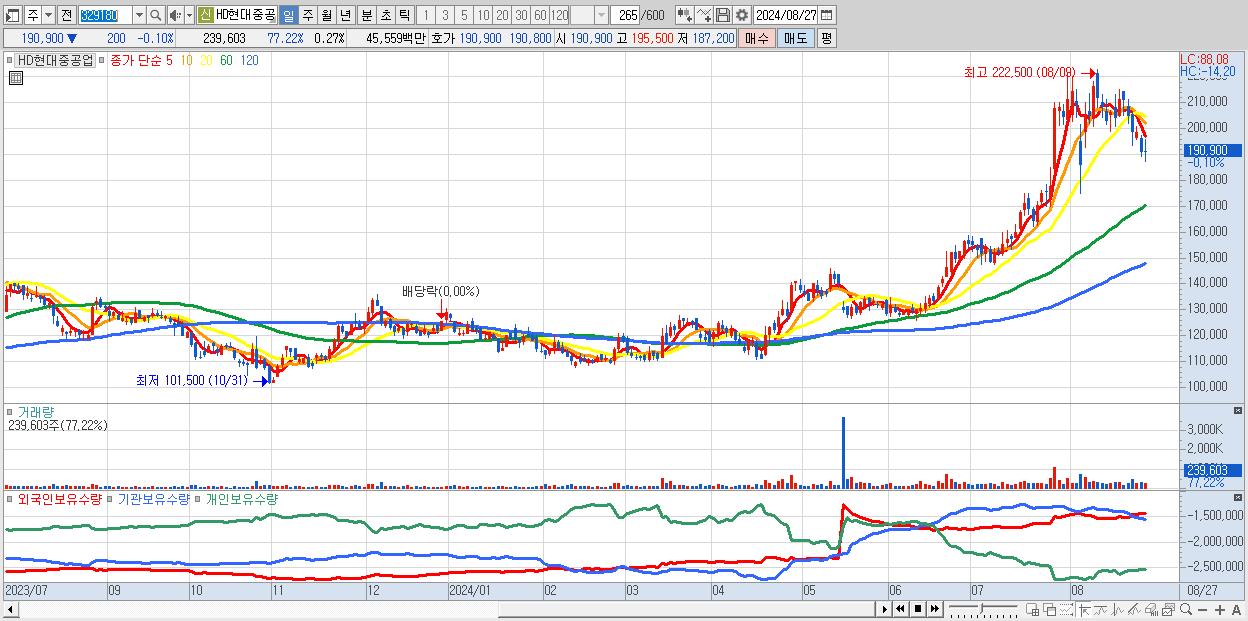Choose the 120 interval button
The image size is (1248, 621).
[560, 16]
